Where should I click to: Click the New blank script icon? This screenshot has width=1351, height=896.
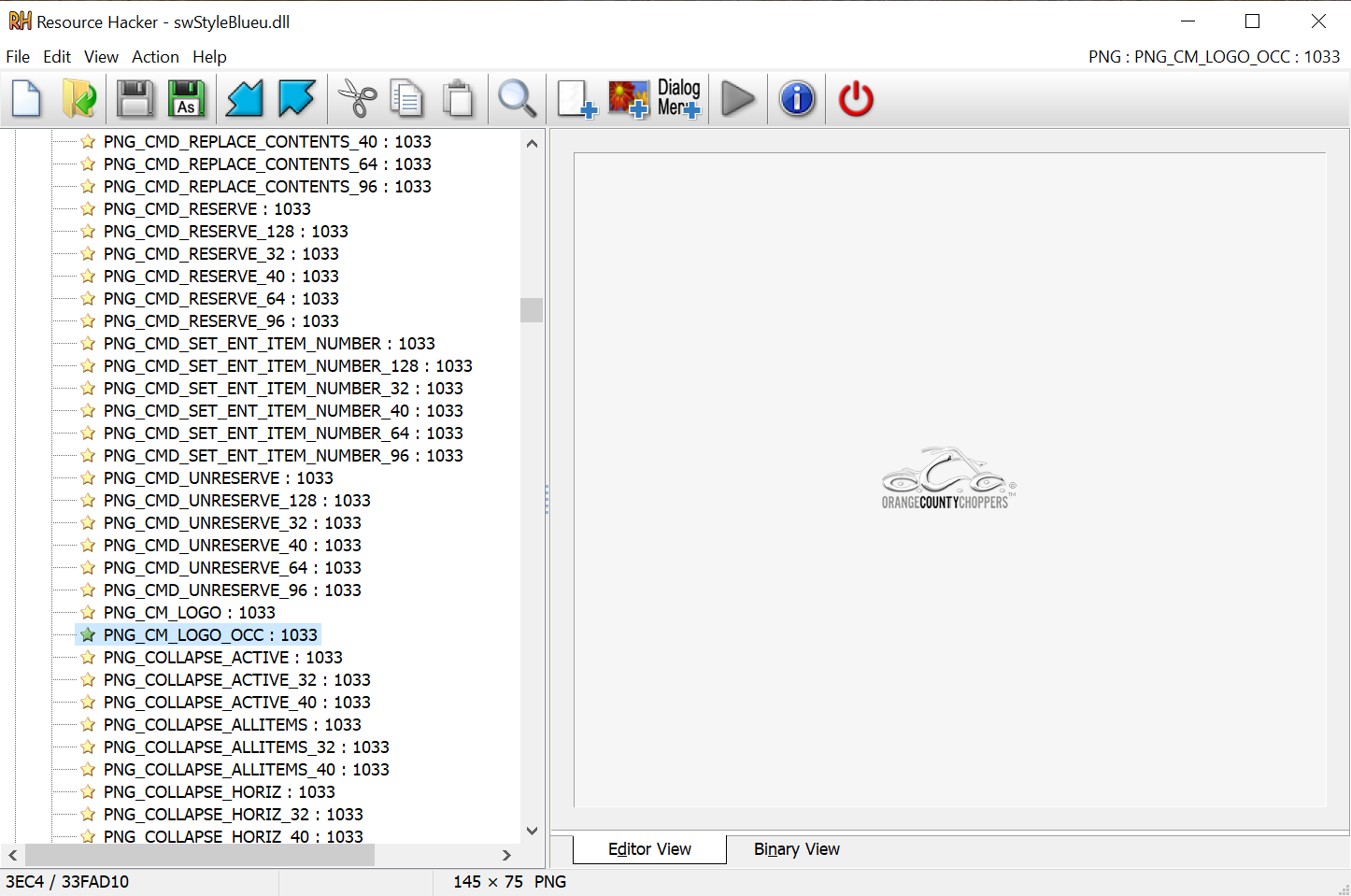click(27, 98)
